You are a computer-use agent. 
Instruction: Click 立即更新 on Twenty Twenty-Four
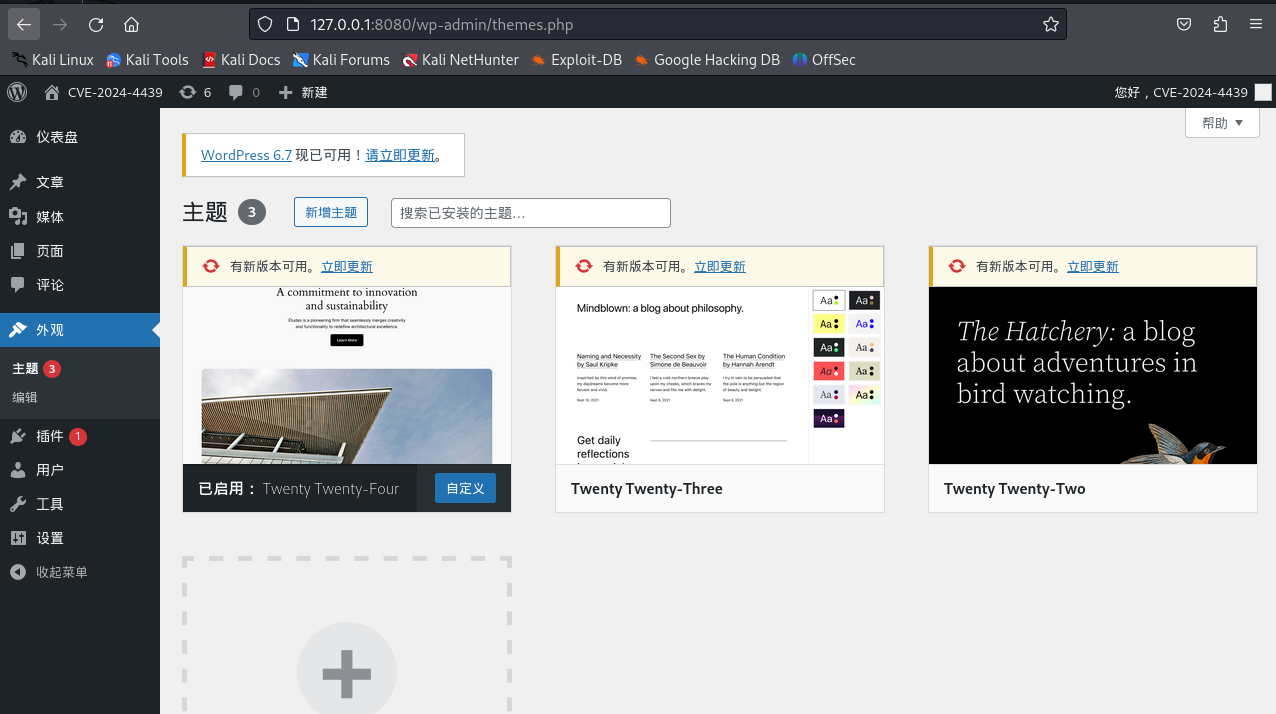point(347,266)
